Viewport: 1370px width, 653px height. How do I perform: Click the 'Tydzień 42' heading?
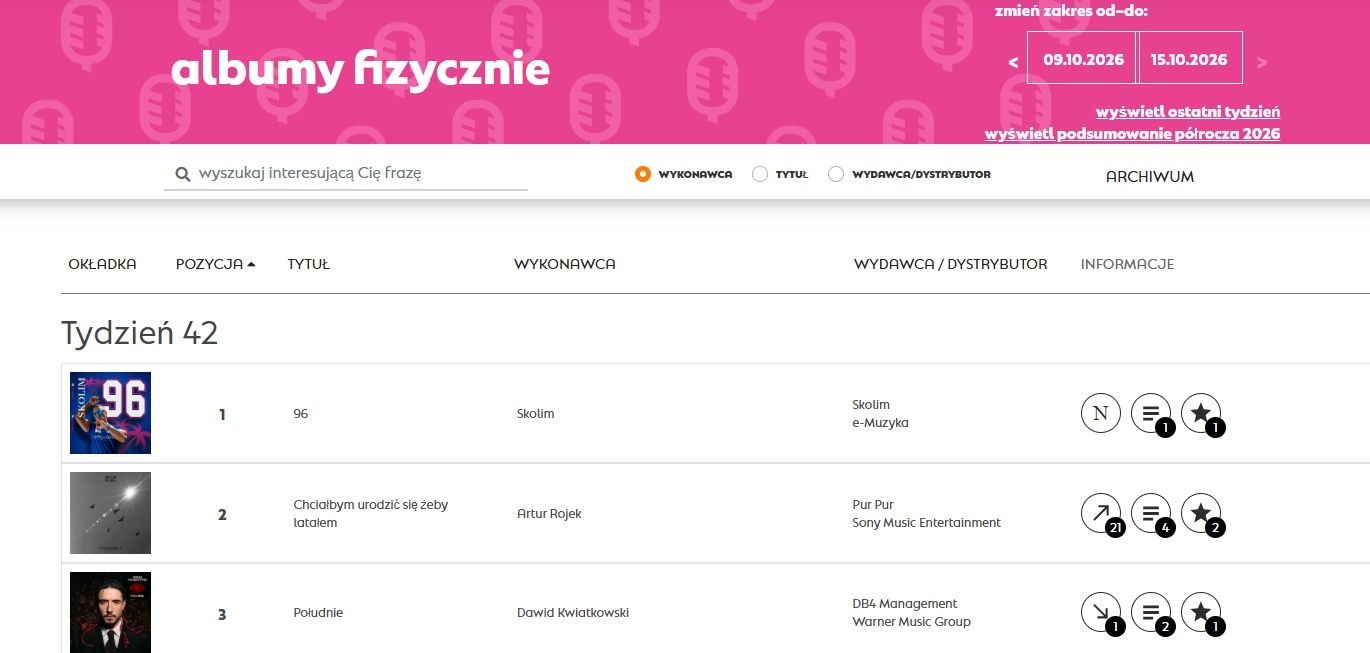tap(140, 333)
